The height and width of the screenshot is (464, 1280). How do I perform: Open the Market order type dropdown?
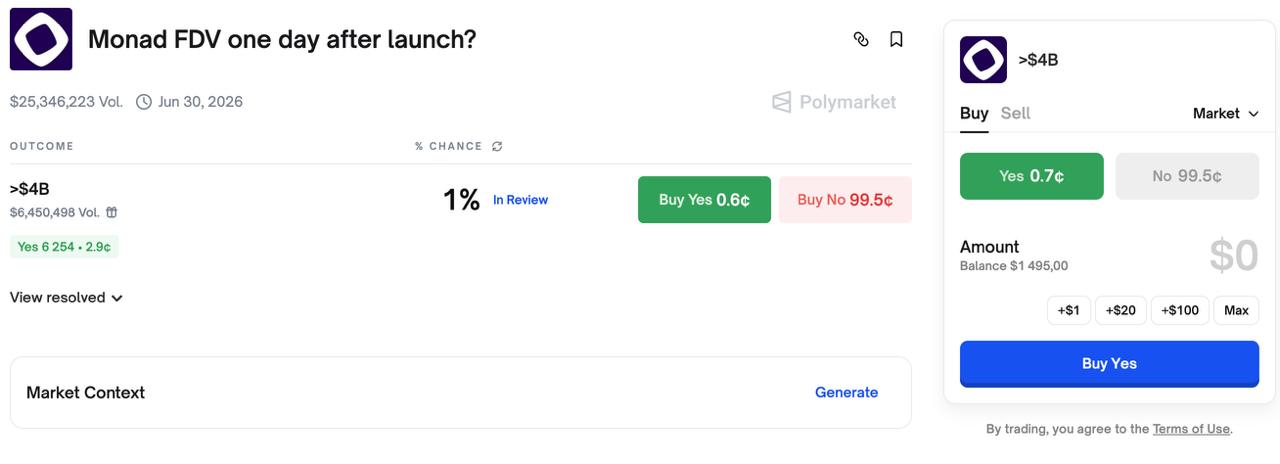[x=1225, y=114]
